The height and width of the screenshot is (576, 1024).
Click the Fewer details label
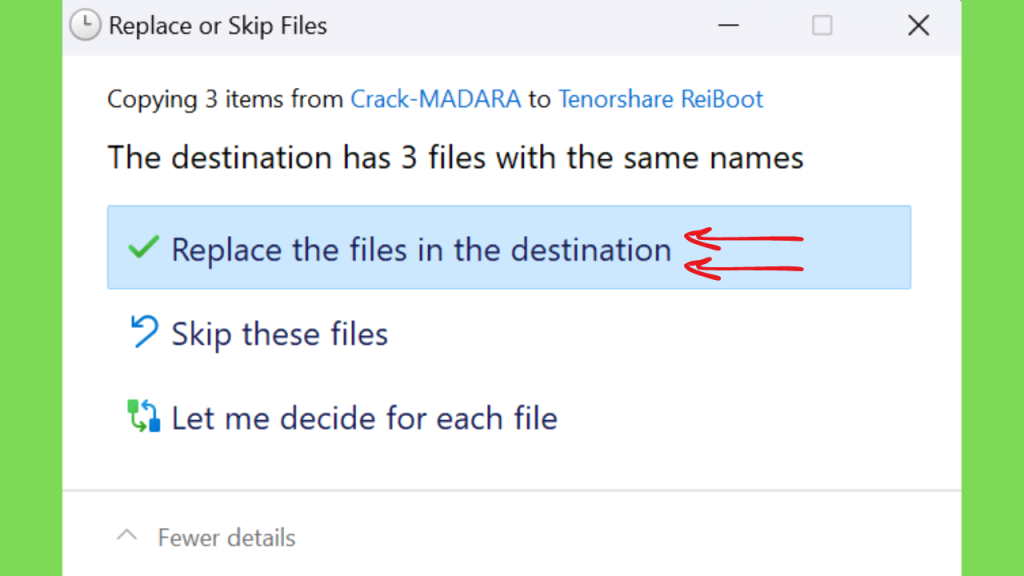click(x=226, y=537)
